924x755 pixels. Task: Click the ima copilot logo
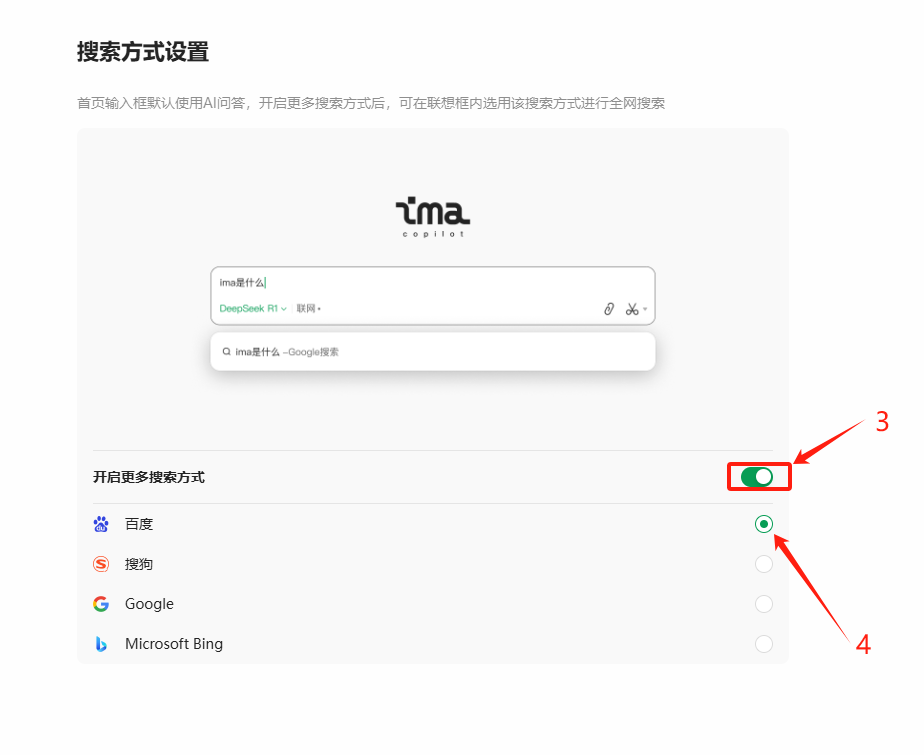[433, 217]
